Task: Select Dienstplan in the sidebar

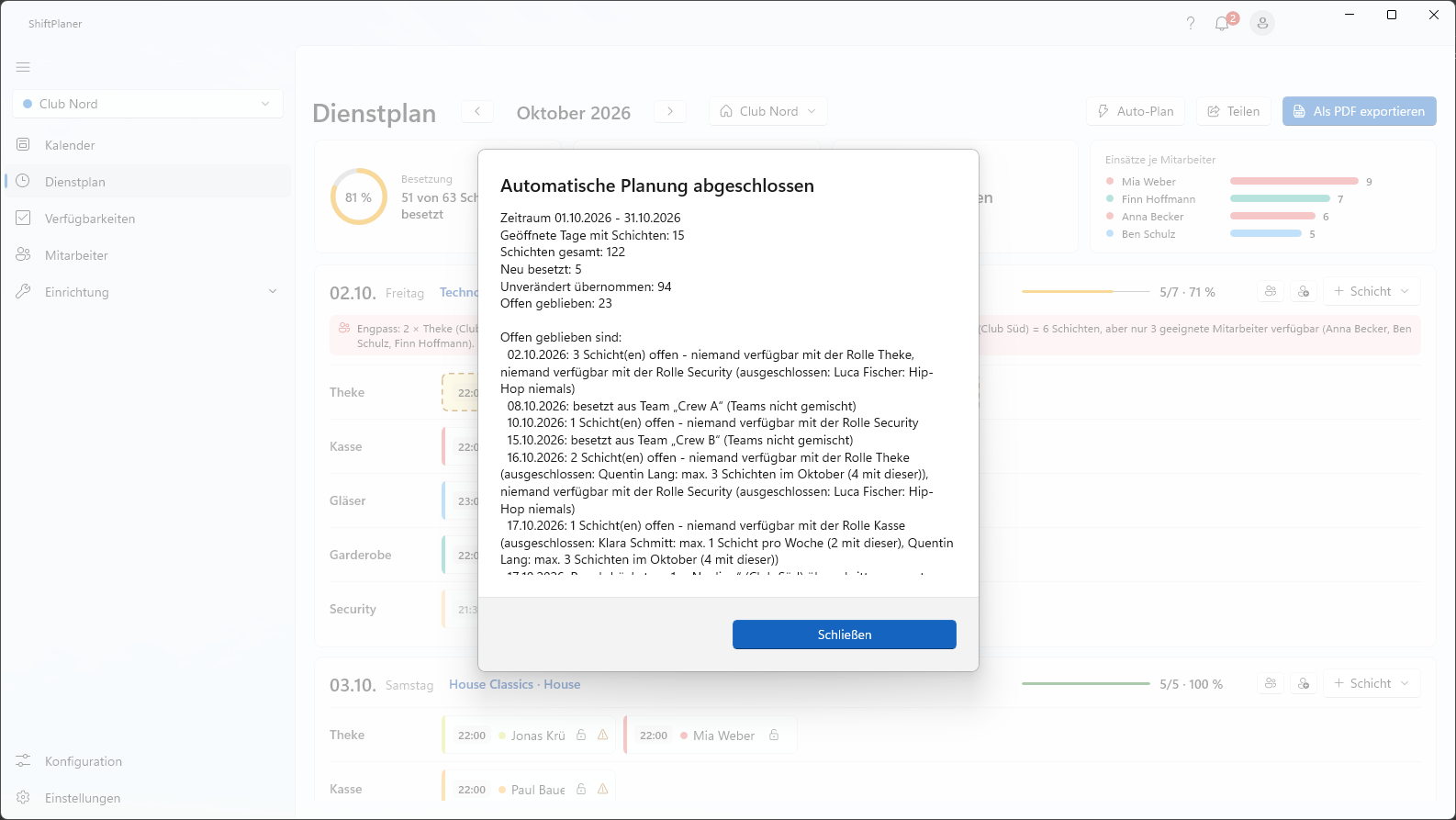Action: 148,182
